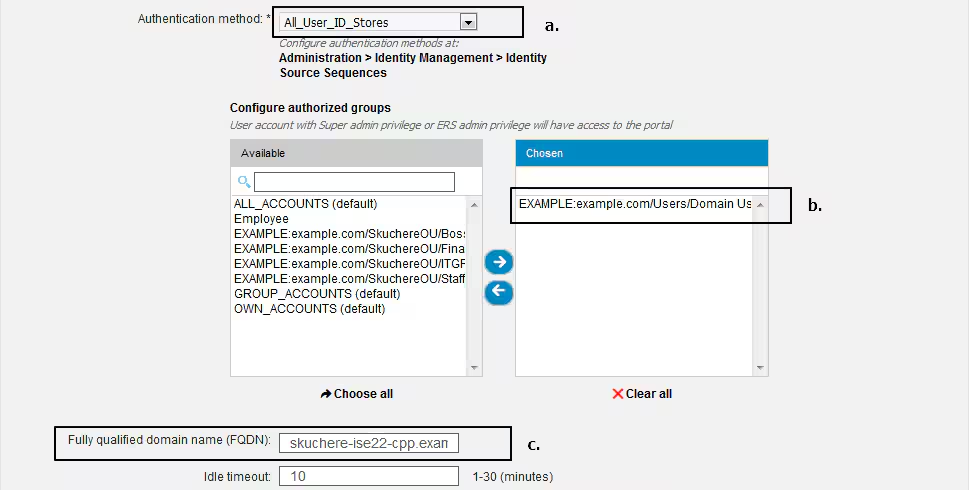Click the red X Clear all icon
This screenshot has width=969, height=490.
(618, 394)
